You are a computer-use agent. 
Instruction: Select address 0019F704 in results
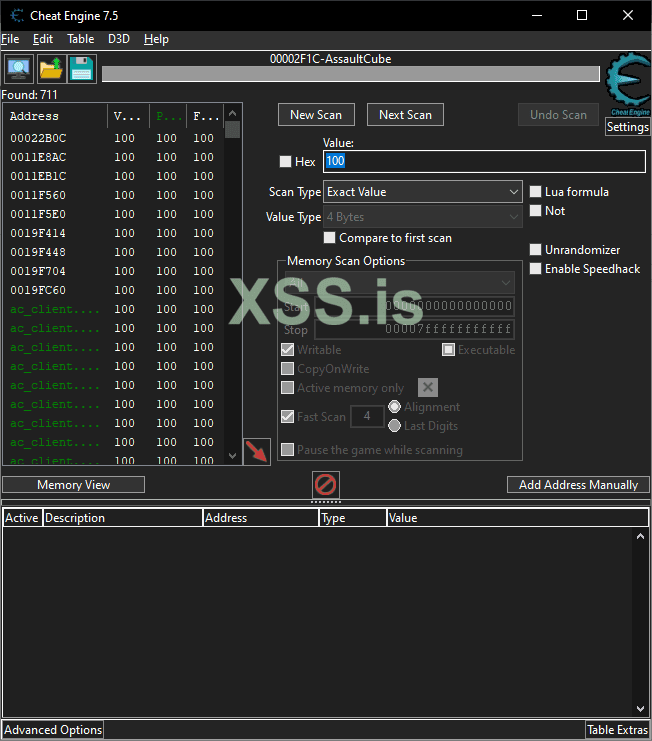click(x=38, y=271)
